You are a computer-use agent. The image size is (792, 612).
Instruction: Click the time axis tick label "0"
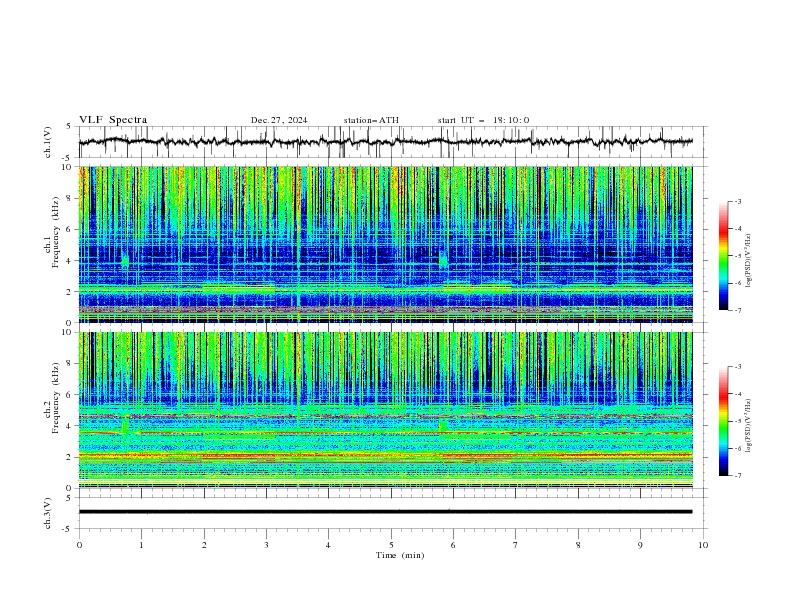tap(79, 545)
